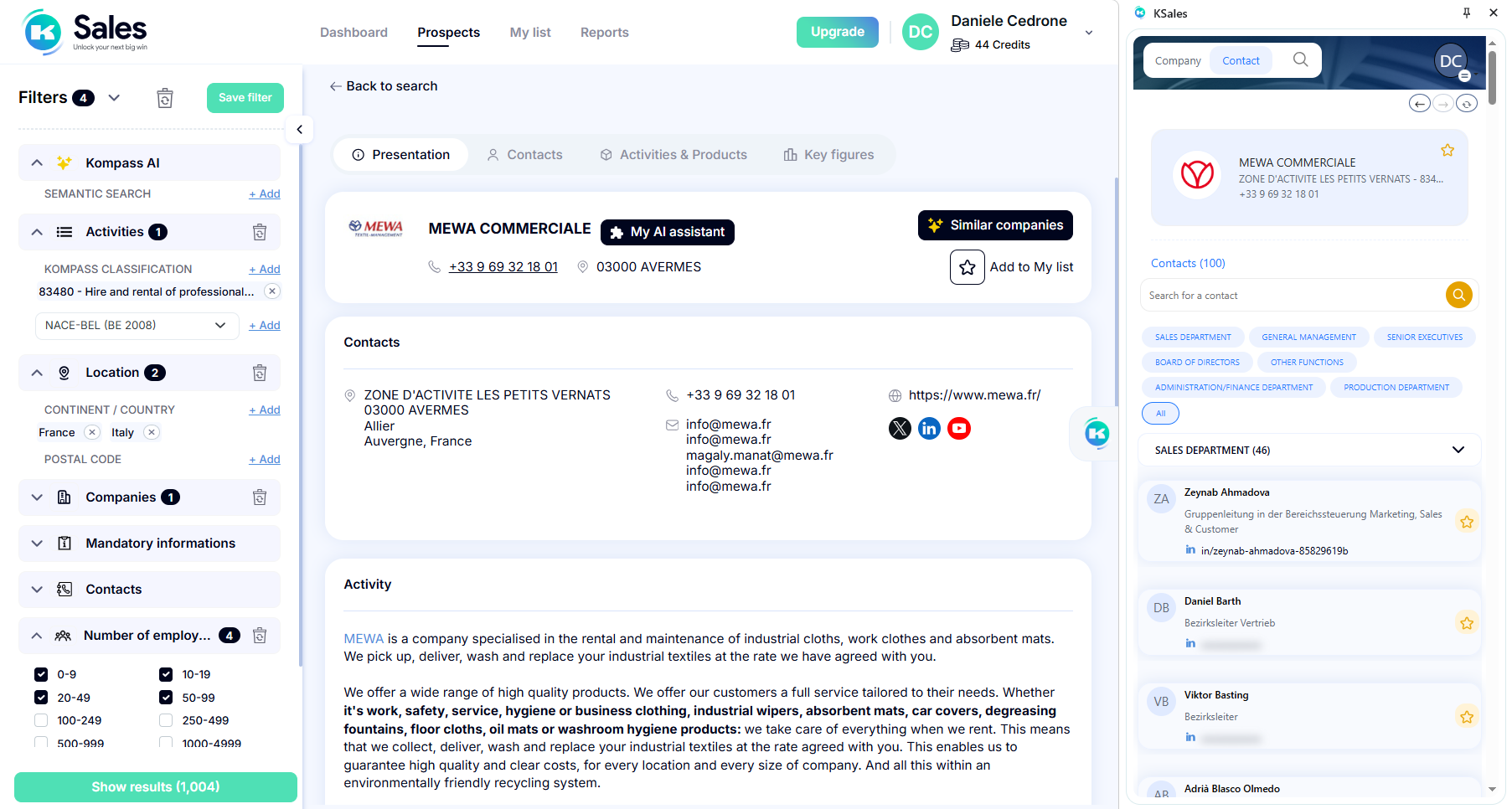The width and height of the screenshot is (1512, 809).
Task: Go back to search results
Action: (x=384, y=86)
